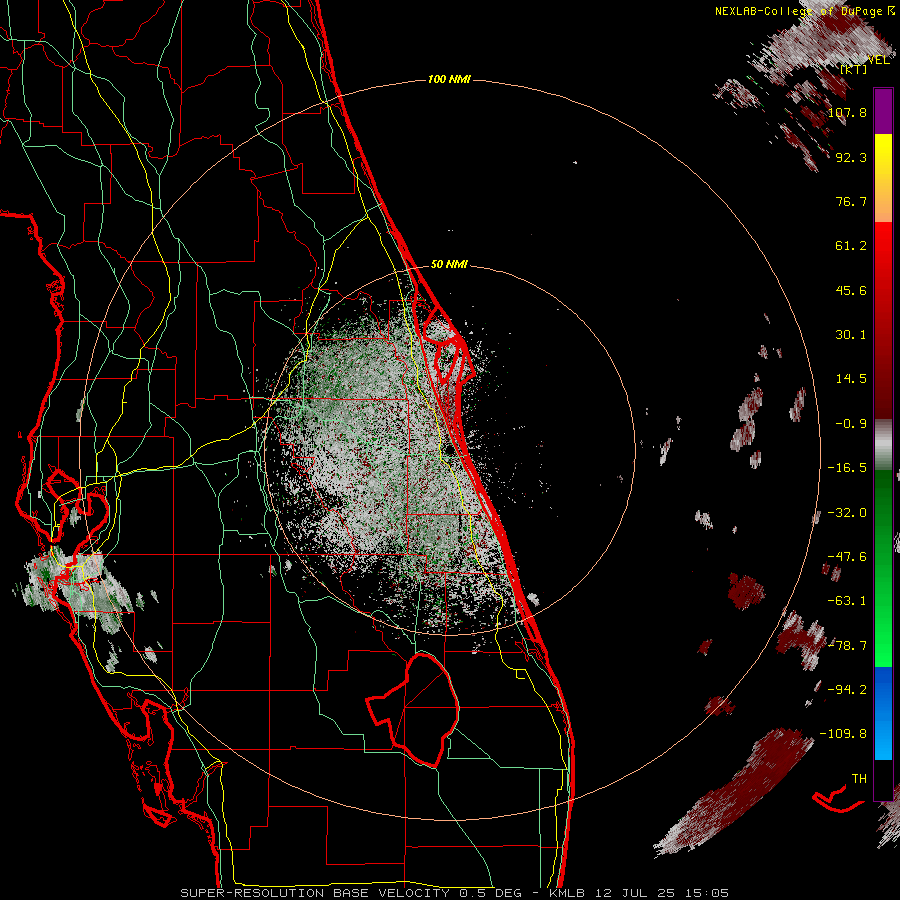Screen dimensions: 900x900
Task: Click the VEL label above the color scale
Action: [879, 60]
